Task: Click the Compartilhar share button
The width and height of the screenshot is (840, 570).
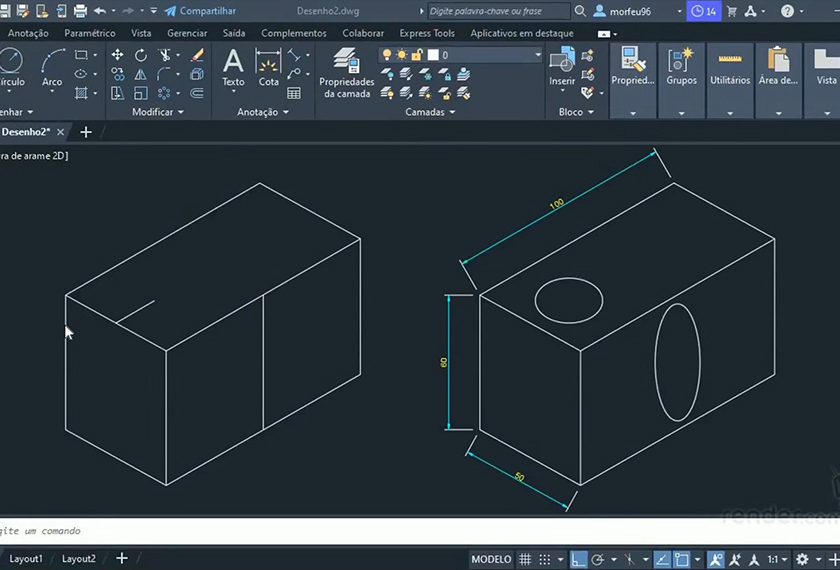Action: point(200,11)
